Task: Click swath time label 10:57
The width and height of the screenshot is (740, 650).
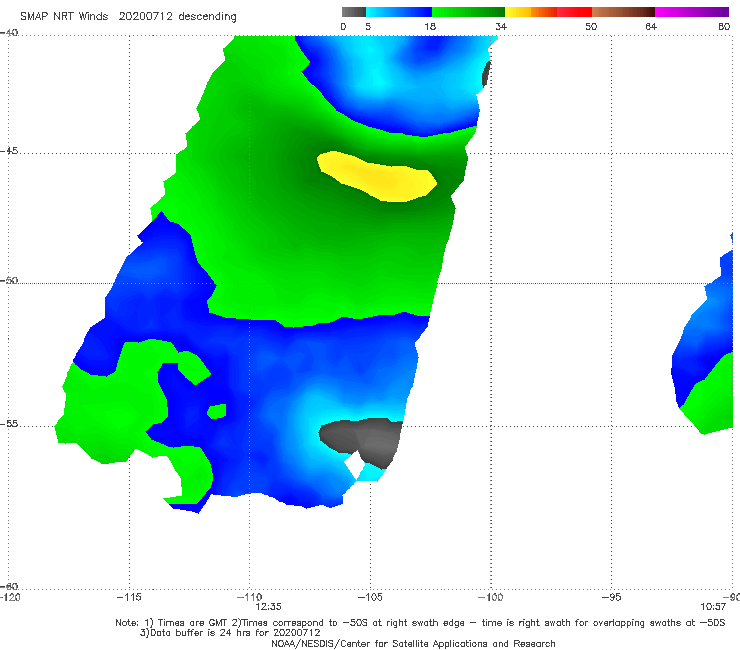Action: 713,607
